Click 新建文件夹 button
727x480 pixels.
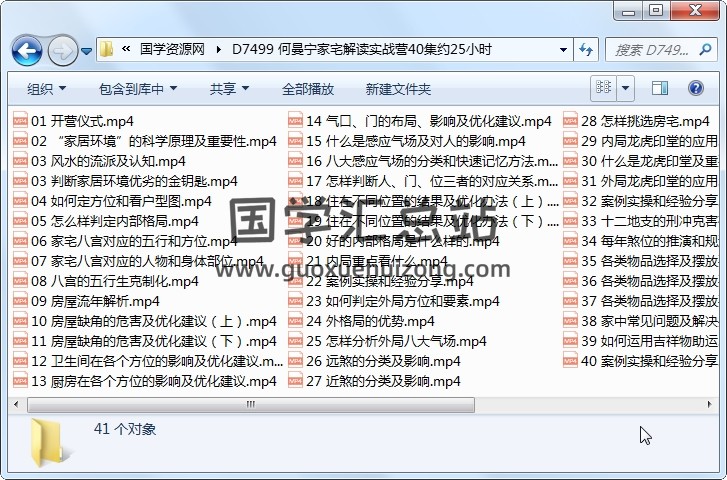pyautogui.click(x=398, y=89)
